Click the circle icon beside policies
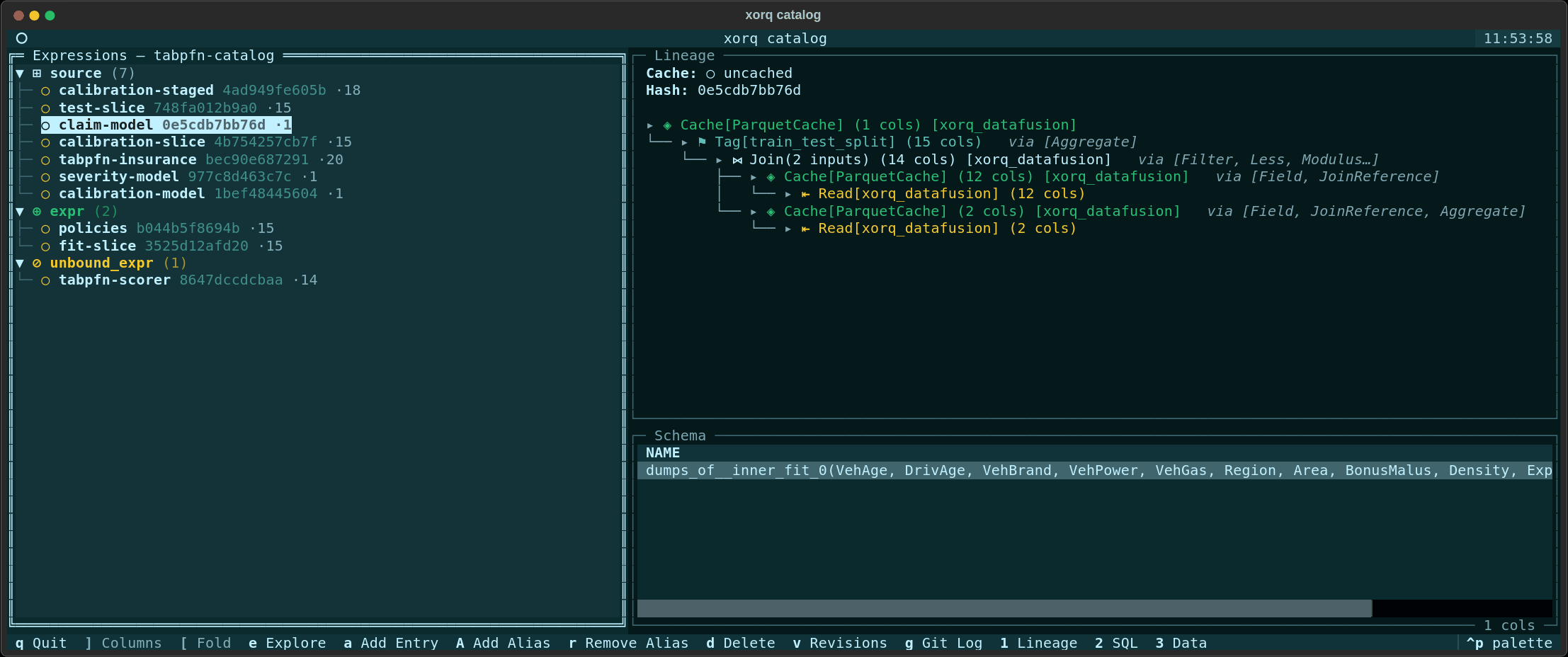 coord(45,229)
